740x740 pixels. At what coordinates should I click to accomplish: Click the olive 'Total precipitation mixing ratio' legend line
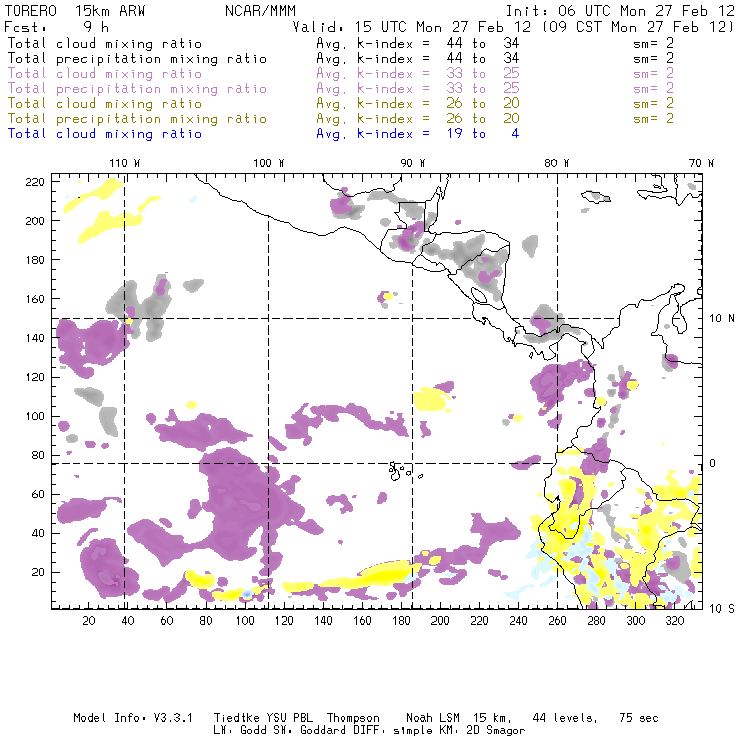point(137,119)
